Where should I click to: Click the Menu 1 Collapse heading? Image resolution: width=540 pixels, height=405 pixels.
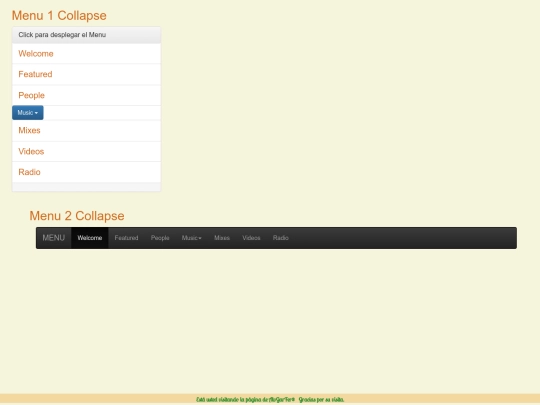[x=59, y=16]
